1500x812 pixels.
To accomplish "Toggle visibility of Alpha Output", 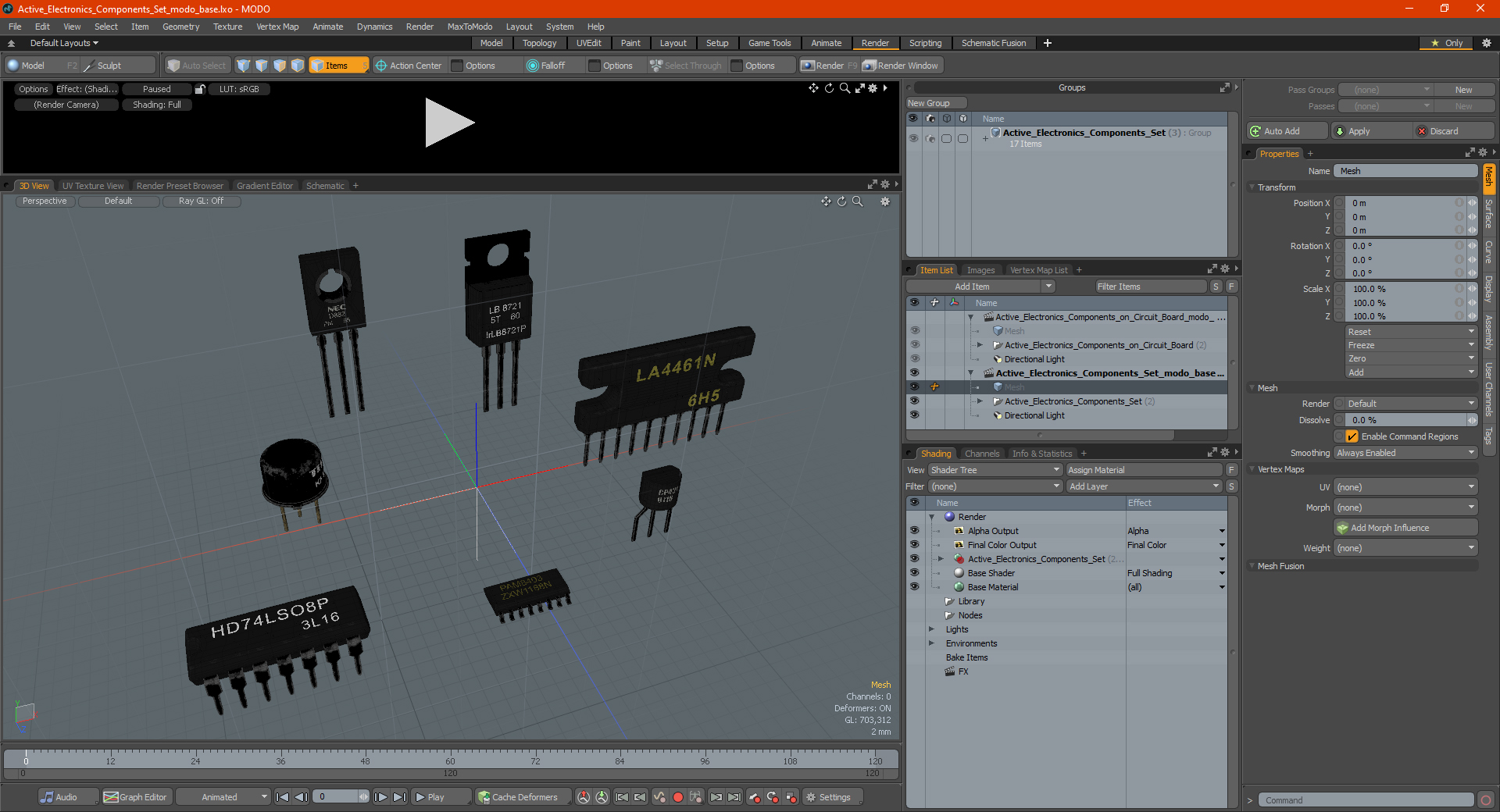I will (x=914, y=531).
